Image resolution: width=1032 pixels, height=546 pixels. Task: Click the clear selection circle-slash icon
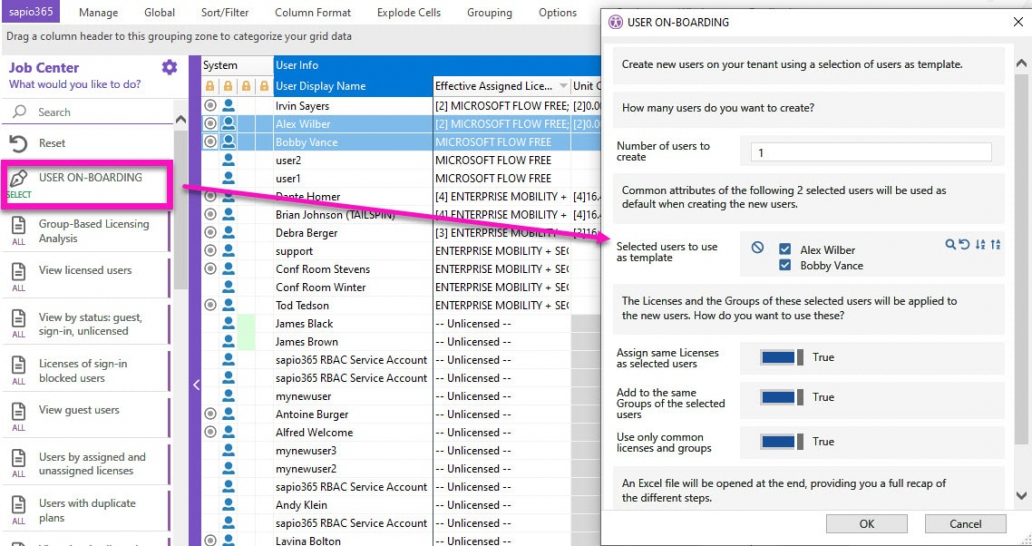[x=758, y=247]
